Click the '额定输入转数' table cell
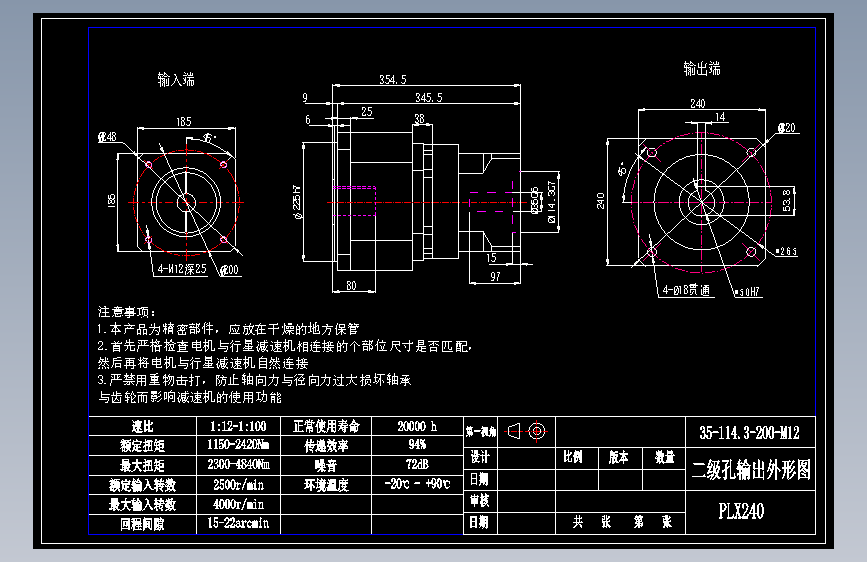This screenshot has width=867, height=562. tap(143, 485)
